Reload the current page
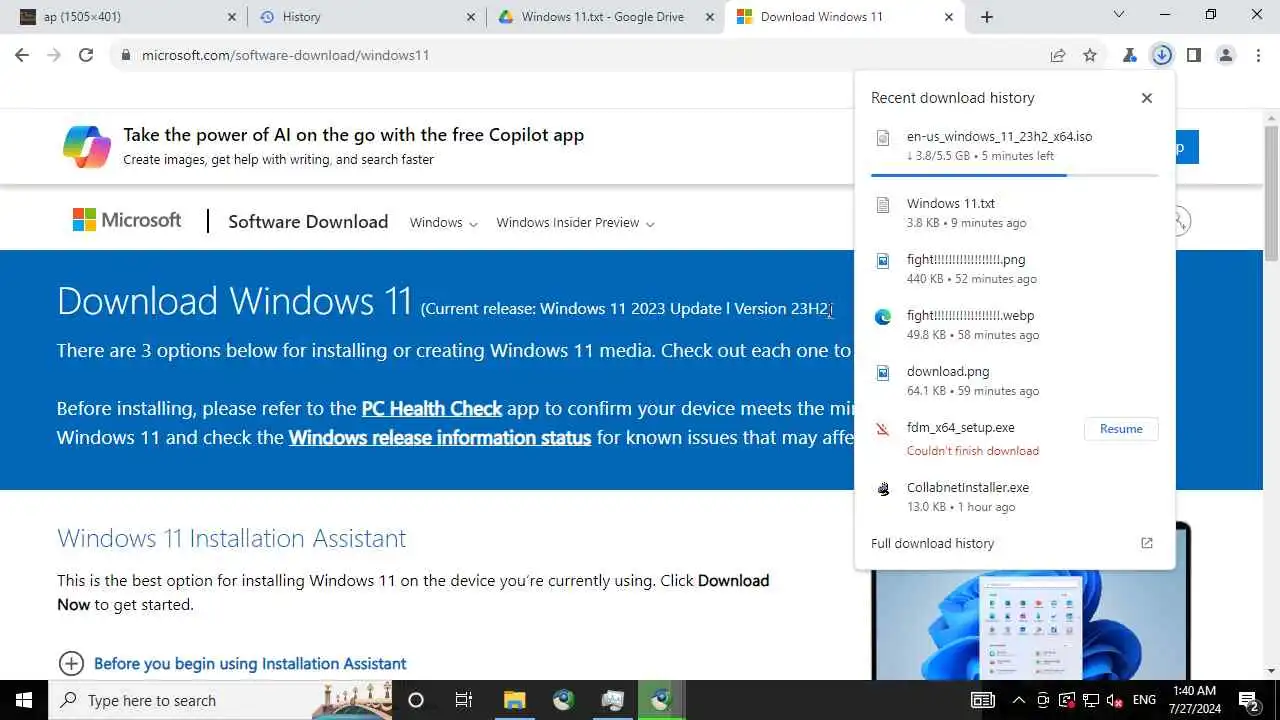The height and width of the screenshot is (720, 1280). [x=86, y=55]
